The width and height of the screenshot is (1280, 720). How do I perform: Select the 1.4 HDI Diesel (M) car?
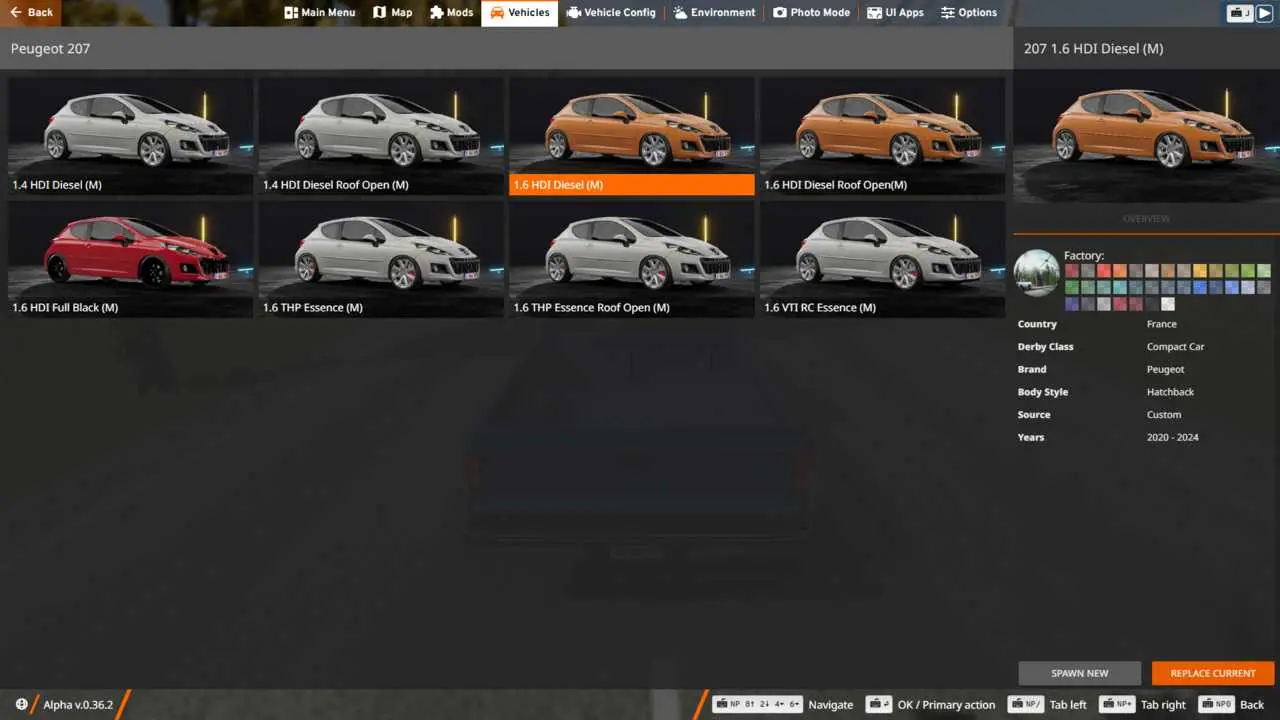click(x=130, y=136)
